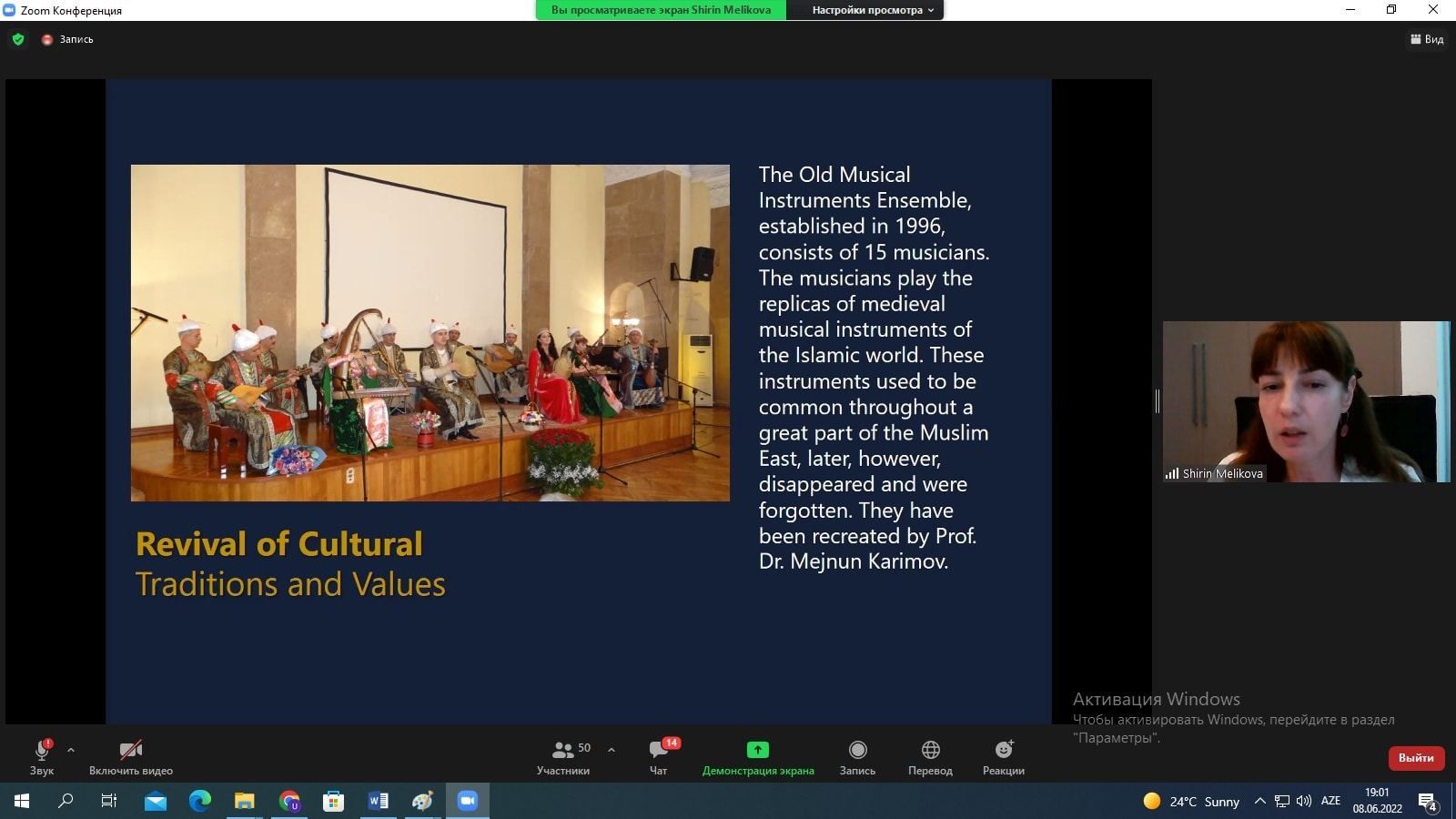Viewport: 1456px width, 819px height.
Task: Click the Dr. Mejnun Karimov text line
Action: click(x=854, y=561)
